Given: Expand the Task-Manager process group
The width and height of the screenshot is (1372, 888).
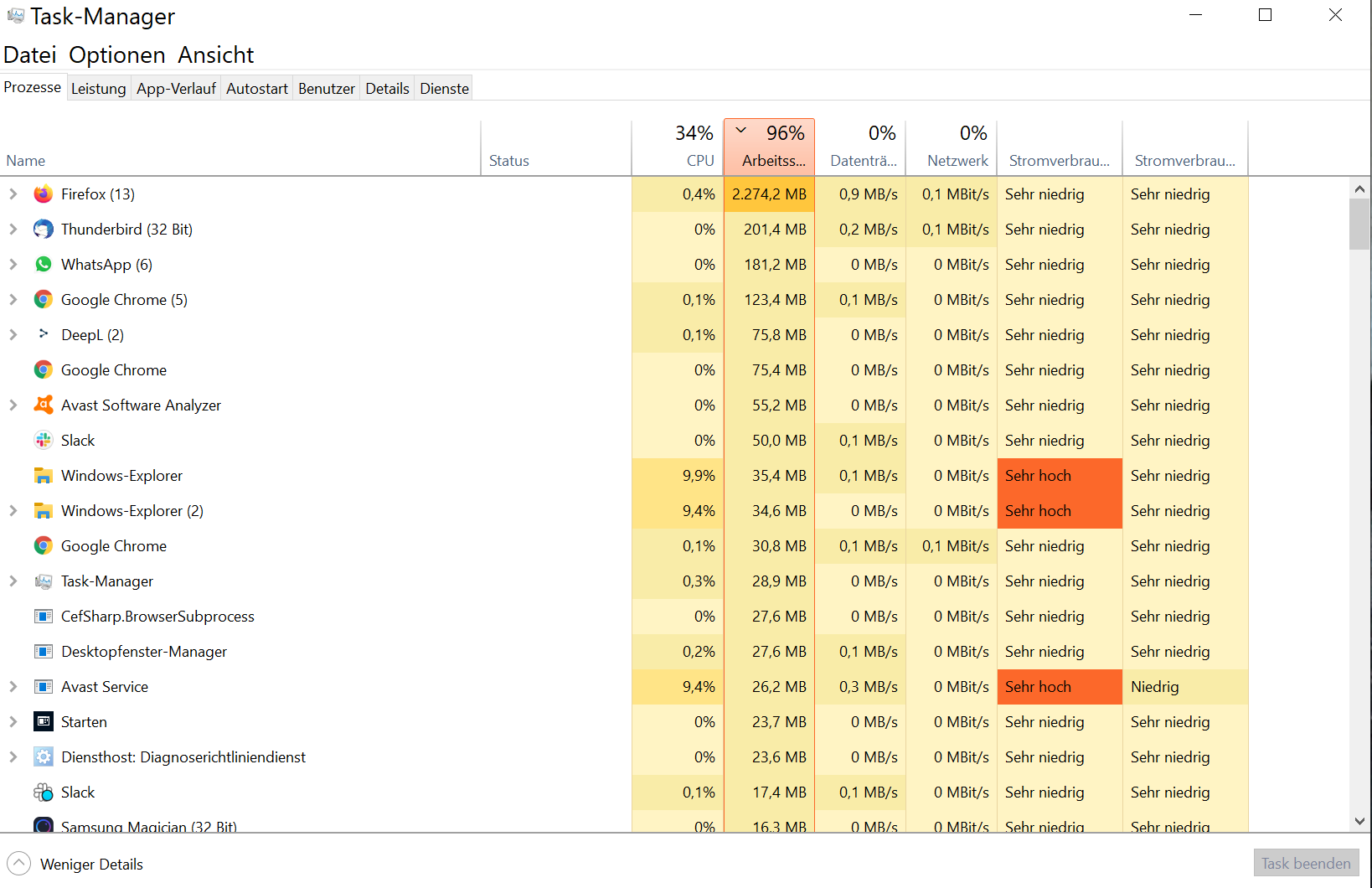Looking at the screenshot, I should point(13,581).
